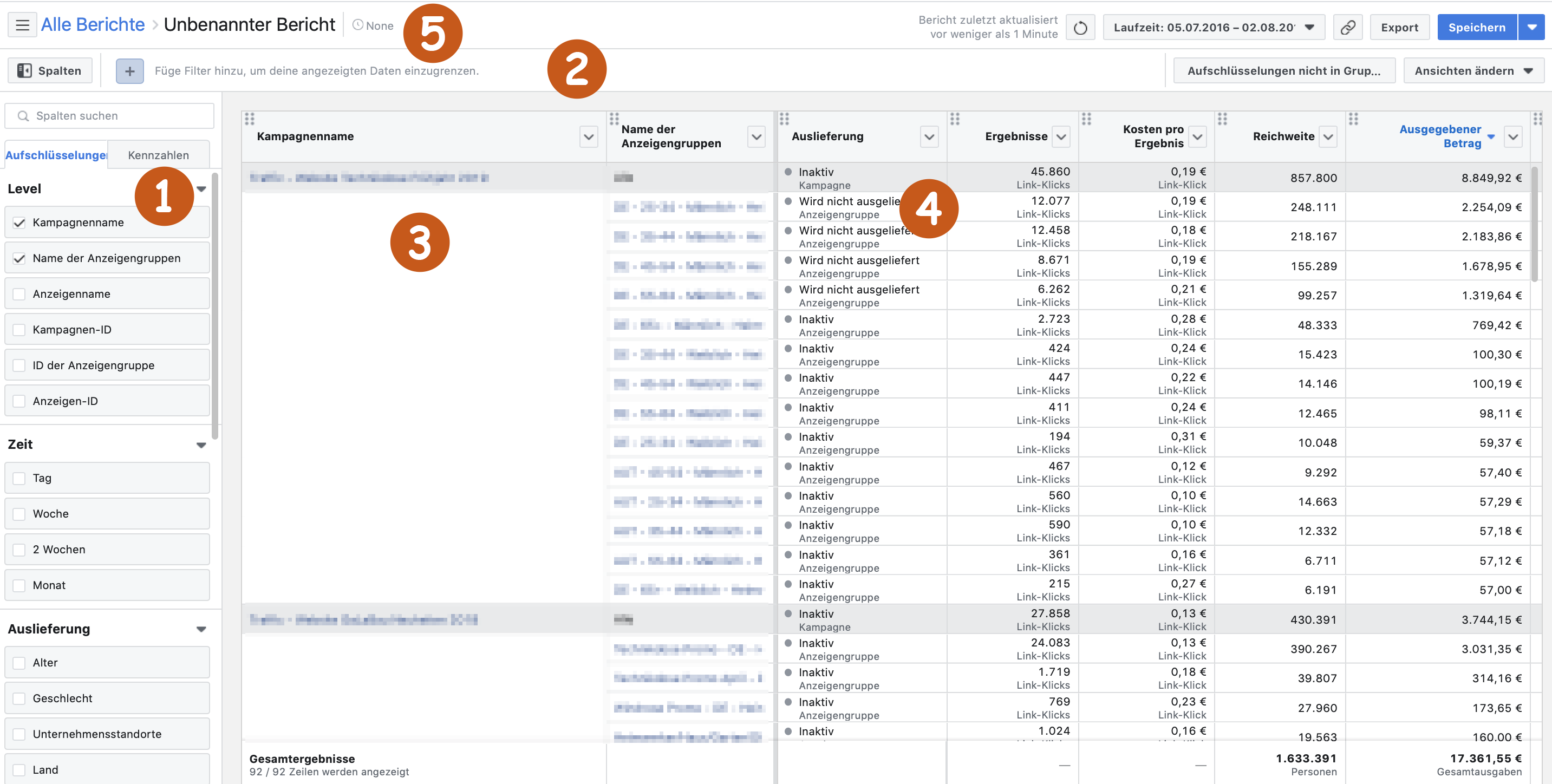Click the Unbenannter Bericht title
This screenshot has height=784, width=1552.
(x=250, y=25)
